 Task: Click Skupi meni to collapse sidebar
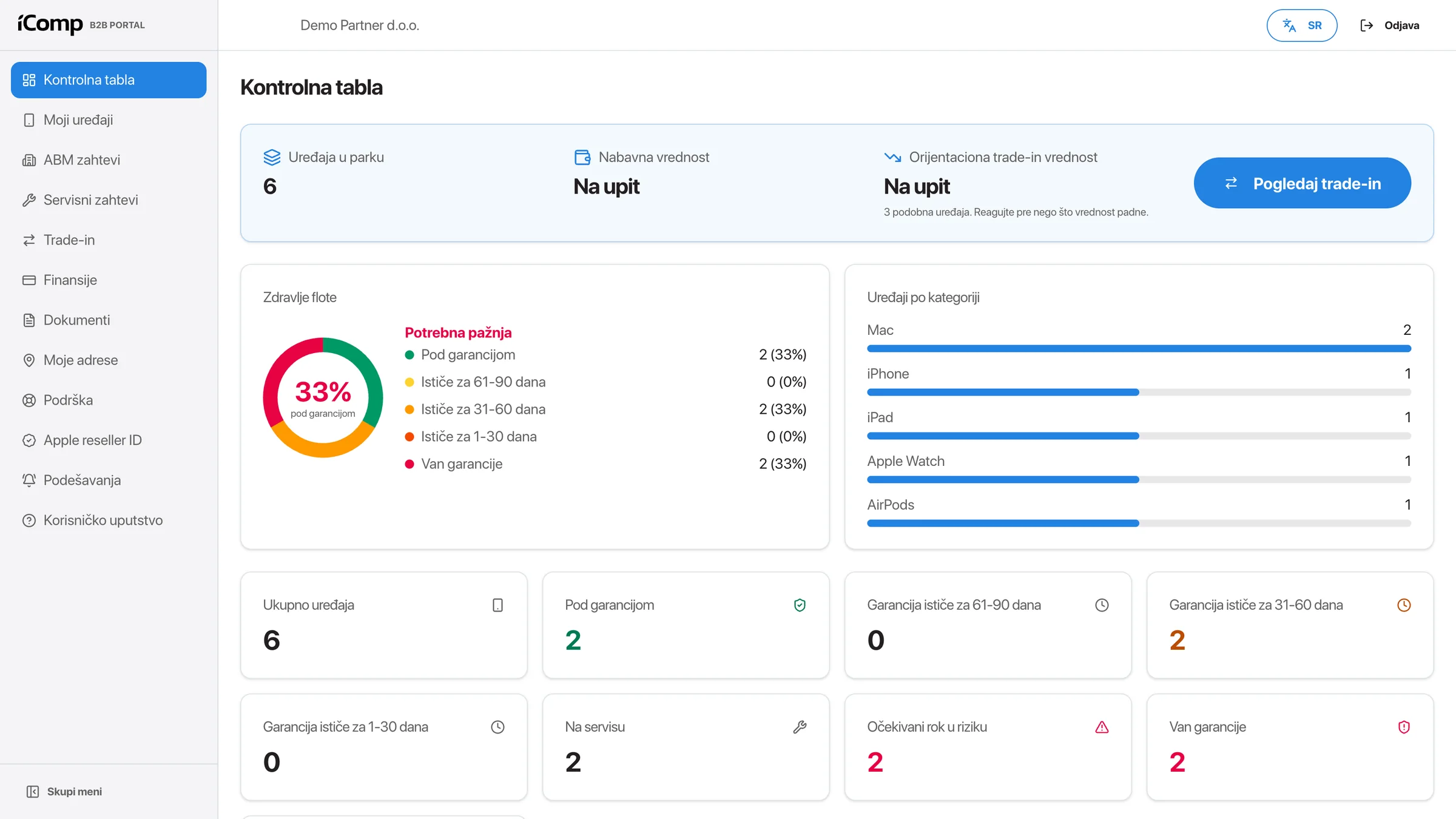click(x=64, y=792)
